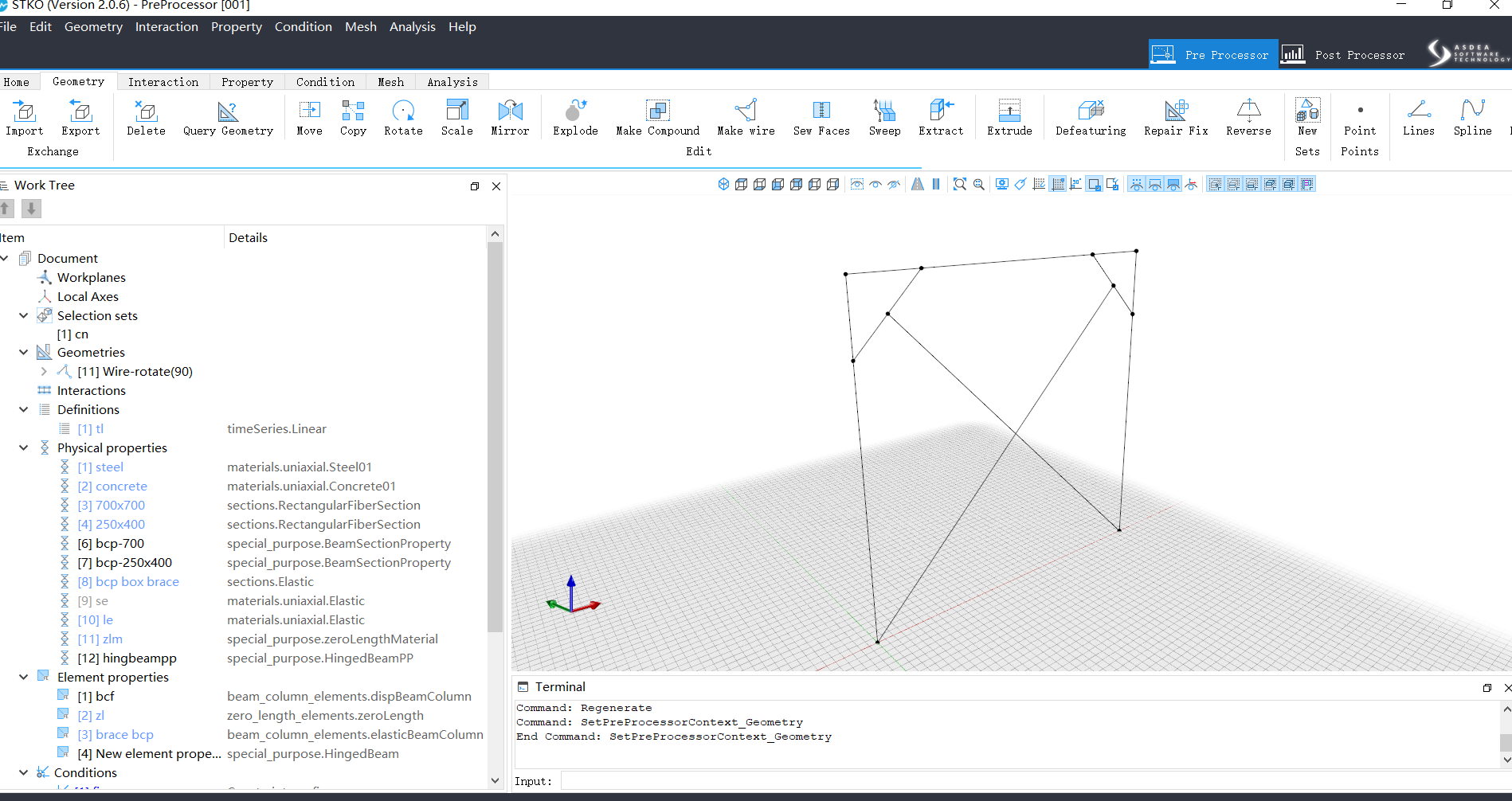Use the Mirror tool

tap(510, 117)
